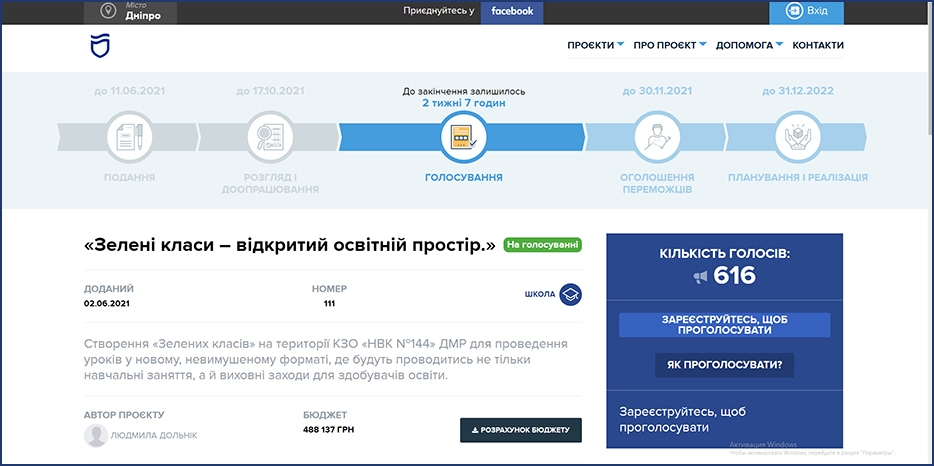Image resolution: width=934 pixels, height=466 pixels.
Task: Click the Як проголосувати? button
Action: coord(724,365)
